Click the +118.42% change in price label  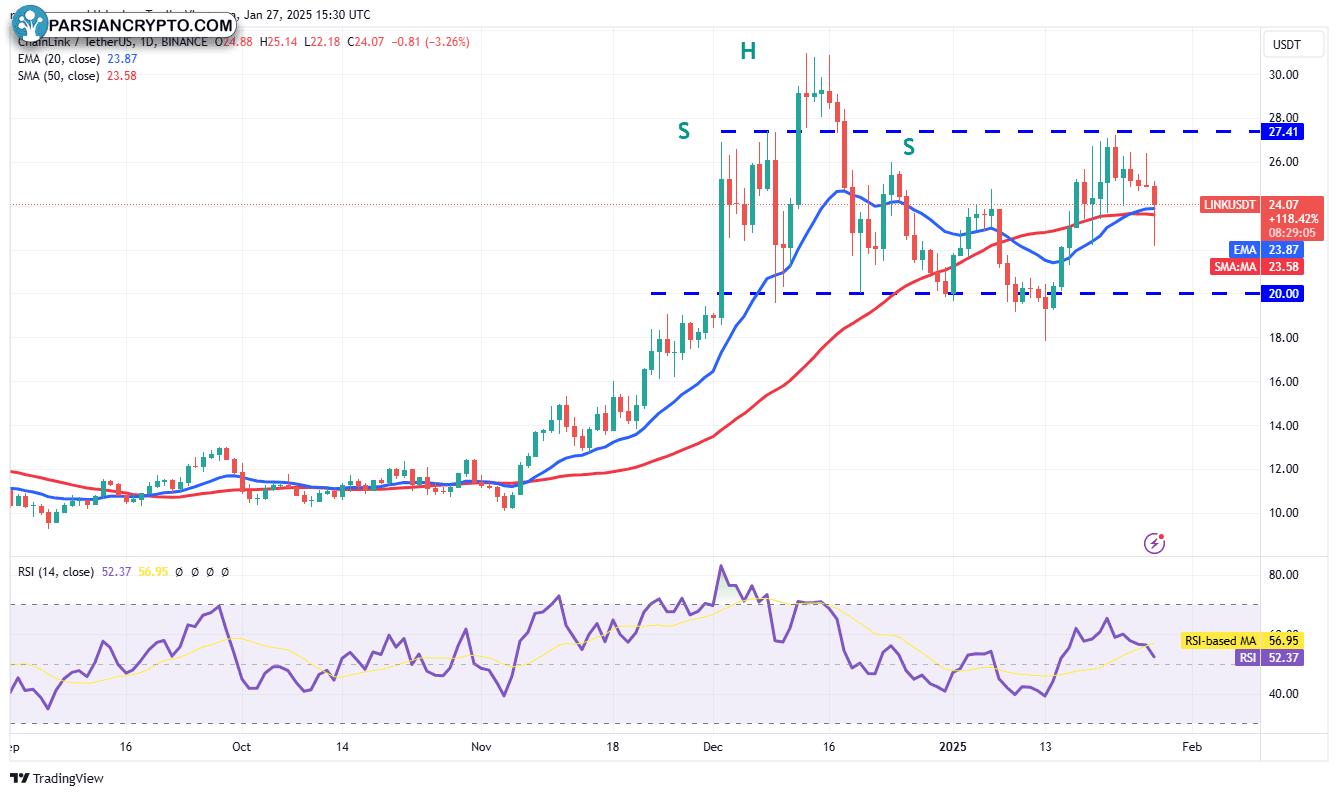pos(1295,218)
